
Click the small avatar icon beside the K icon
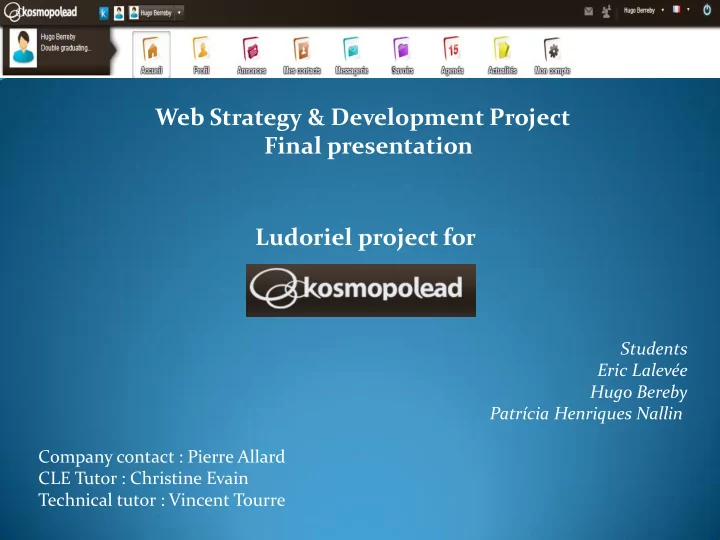point(119,13)
